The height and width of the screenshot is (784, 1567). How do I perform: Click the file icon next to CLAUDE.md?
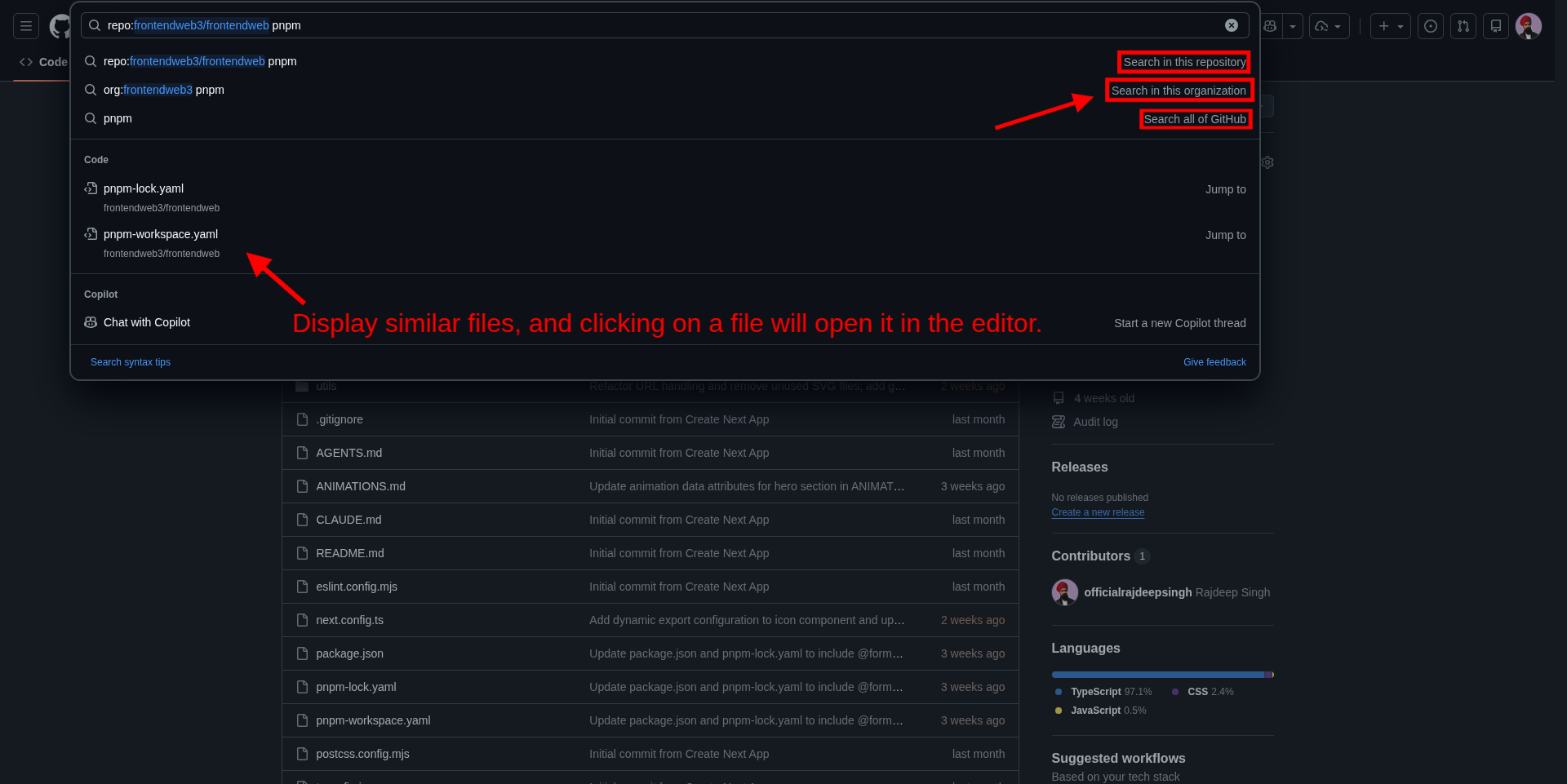tap(302, 520)
